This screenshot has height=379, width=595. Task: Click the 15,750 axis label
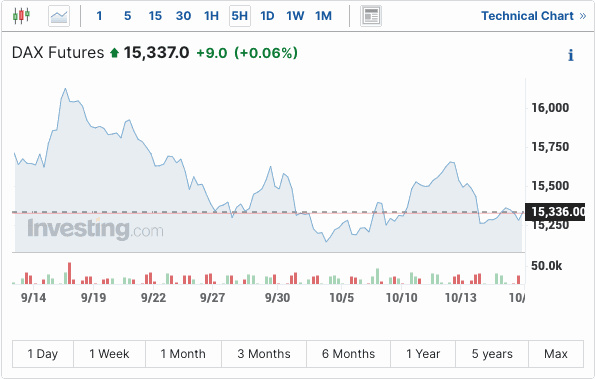[550, 147]
